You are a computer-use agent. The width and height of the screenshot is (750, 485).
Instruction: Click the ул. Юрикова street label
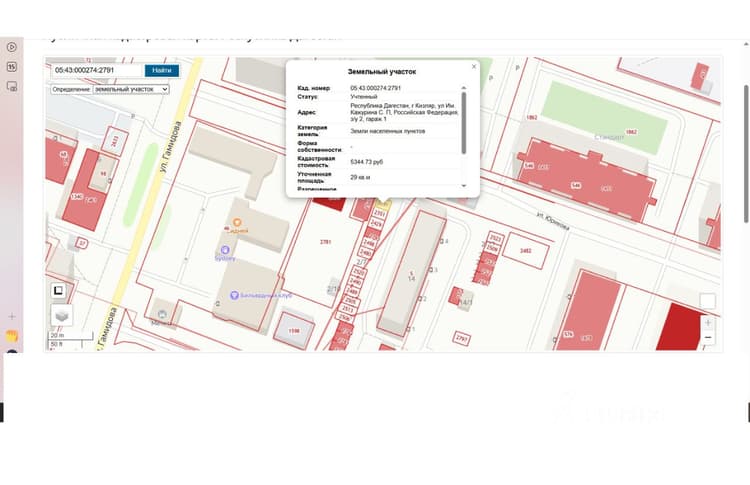(553, 221)
